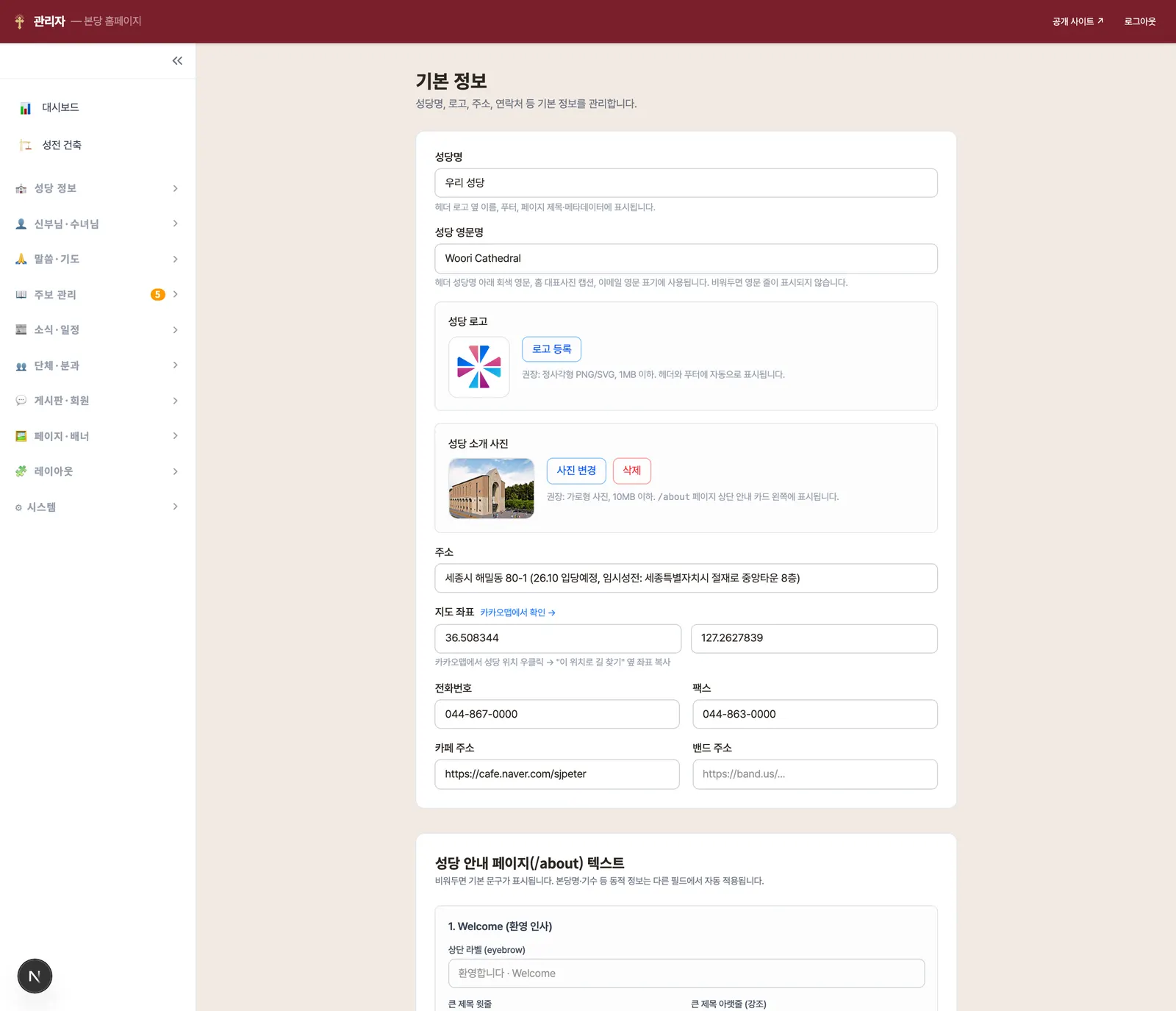The image size is (1176, 1011).
Task: Click the 성당 영문명 input field
Action: point(686,259)
